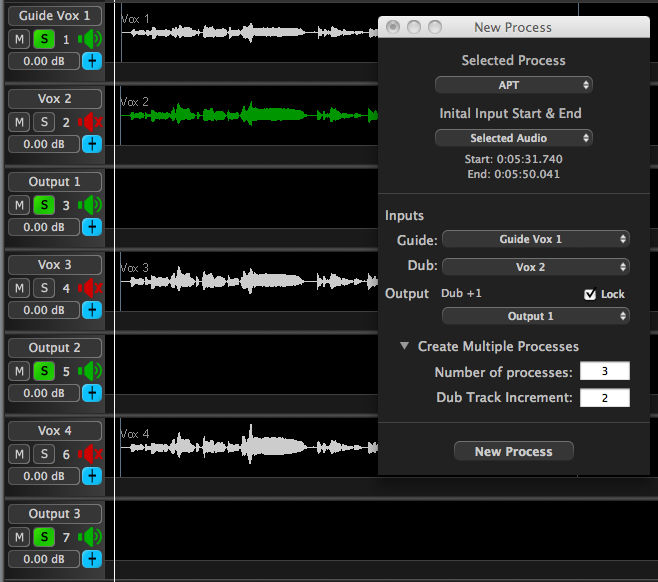Open the Dub track Vox 2 dropdown
The width and height of the screenshot is (658, 582).
click(535, 267)
